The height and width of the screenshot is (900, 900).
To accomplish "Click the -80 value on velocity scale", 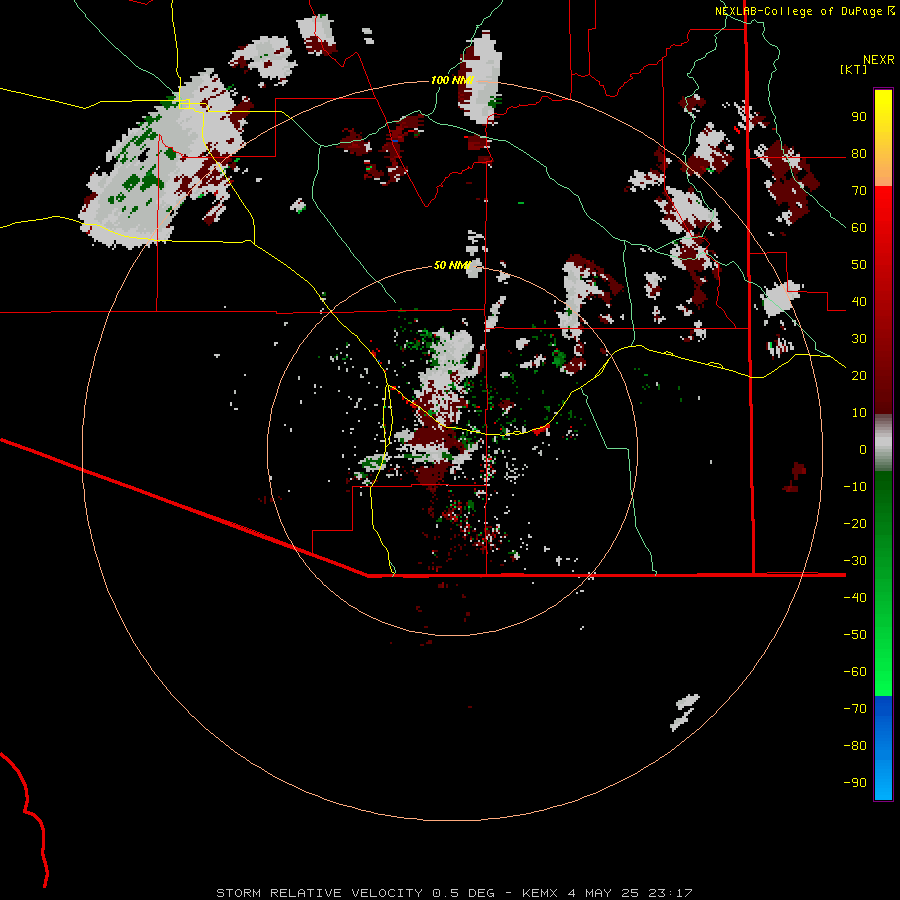I will point(855,746).
